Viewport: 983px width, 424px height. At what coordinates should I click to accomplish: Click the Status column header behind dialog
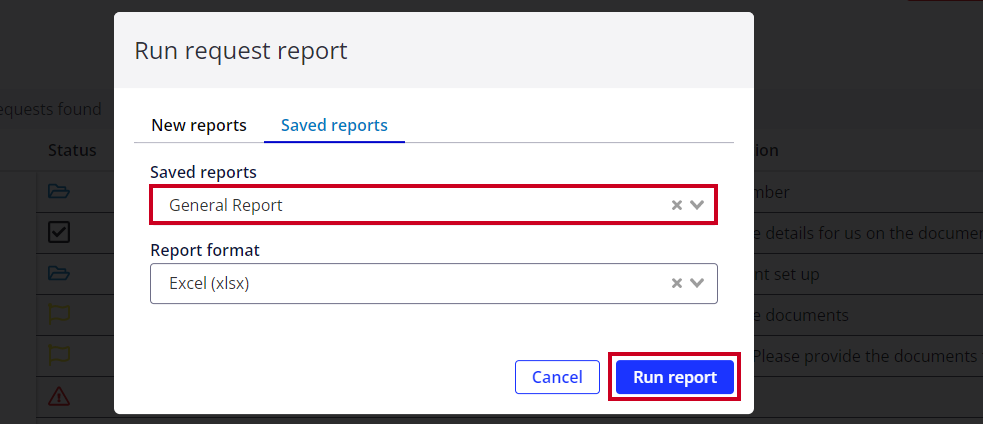tap(72, 151)
